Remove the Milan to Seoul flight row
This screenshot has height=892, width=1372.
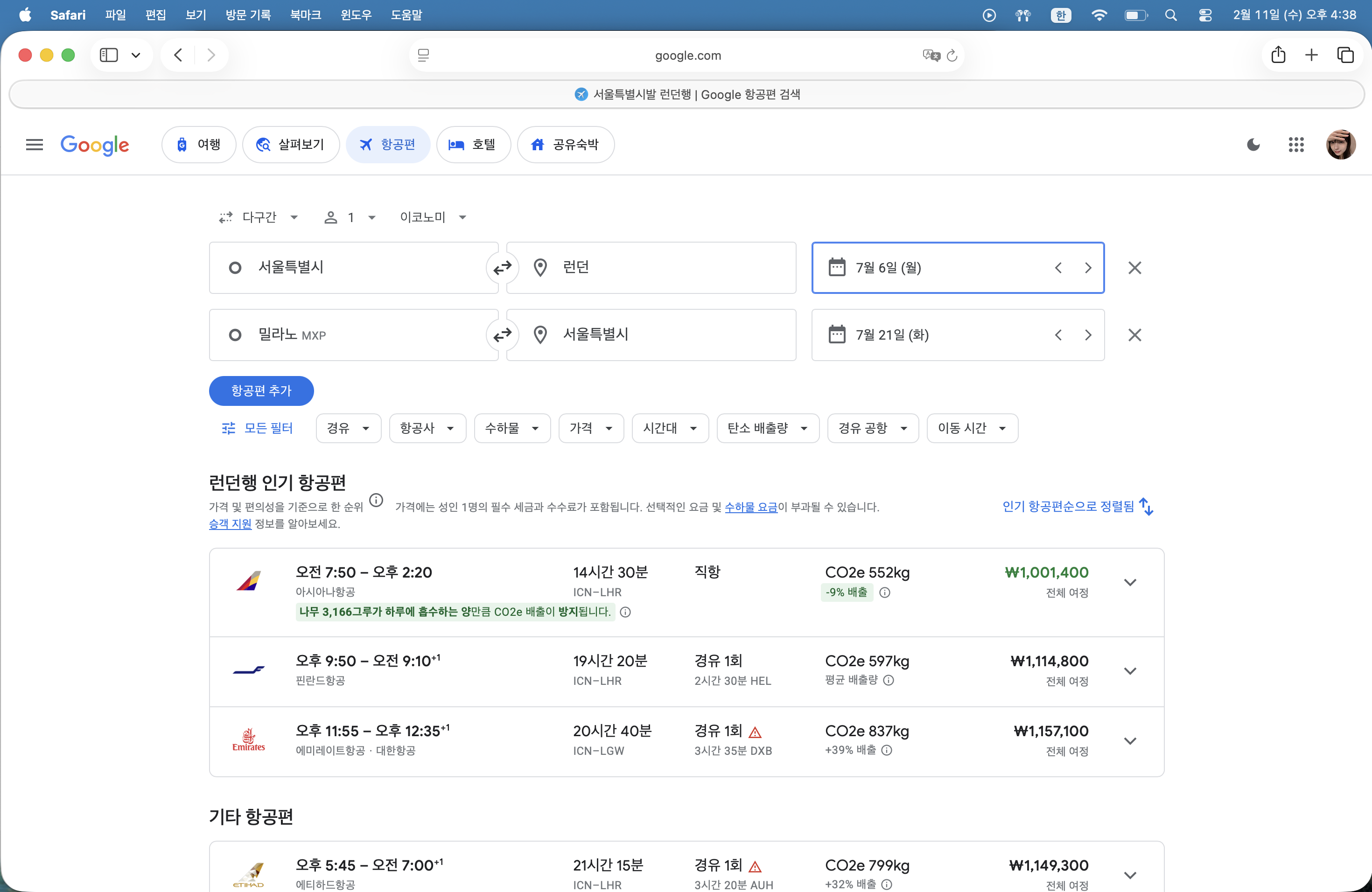[1134, 335]
